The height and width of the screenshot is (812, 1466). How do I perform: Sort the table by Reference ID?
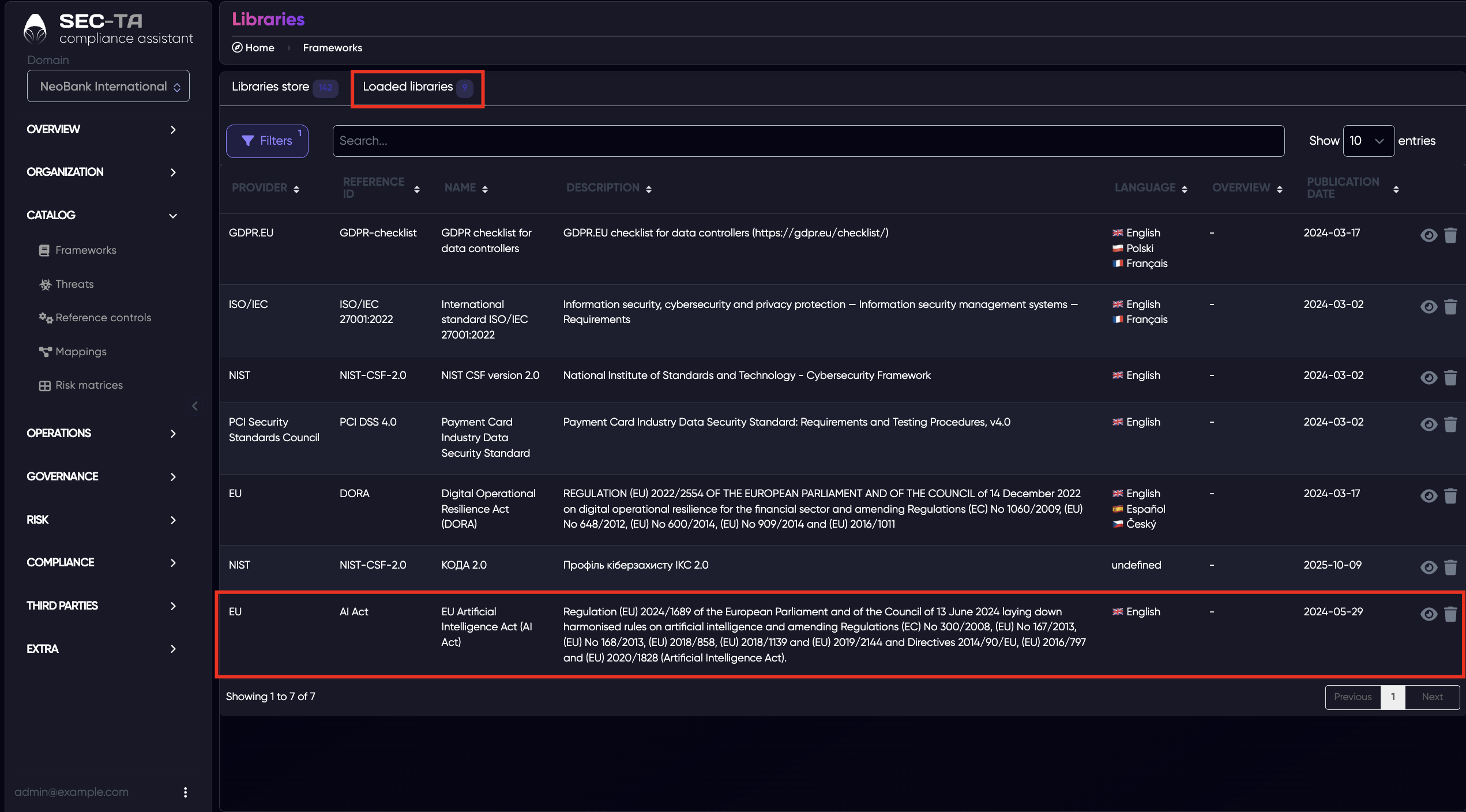(381, 188)
